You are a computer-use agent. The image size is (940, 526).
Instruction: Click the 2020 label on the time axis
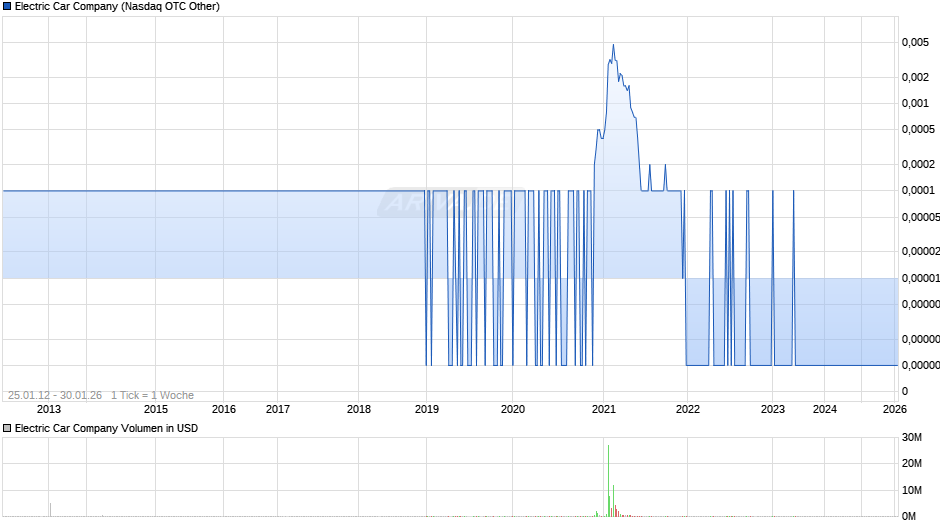point(513,409)
